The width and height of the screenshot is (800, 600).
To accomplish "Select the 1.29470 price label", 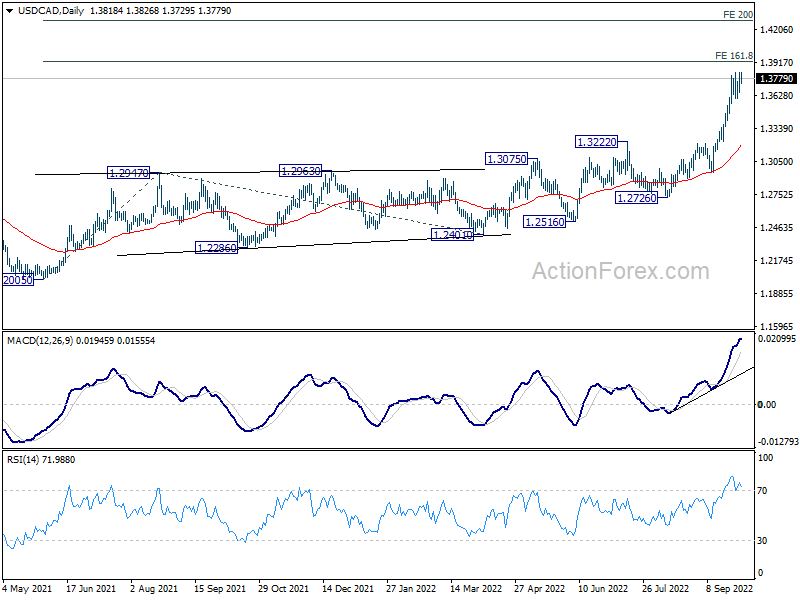I will (129, 173).
